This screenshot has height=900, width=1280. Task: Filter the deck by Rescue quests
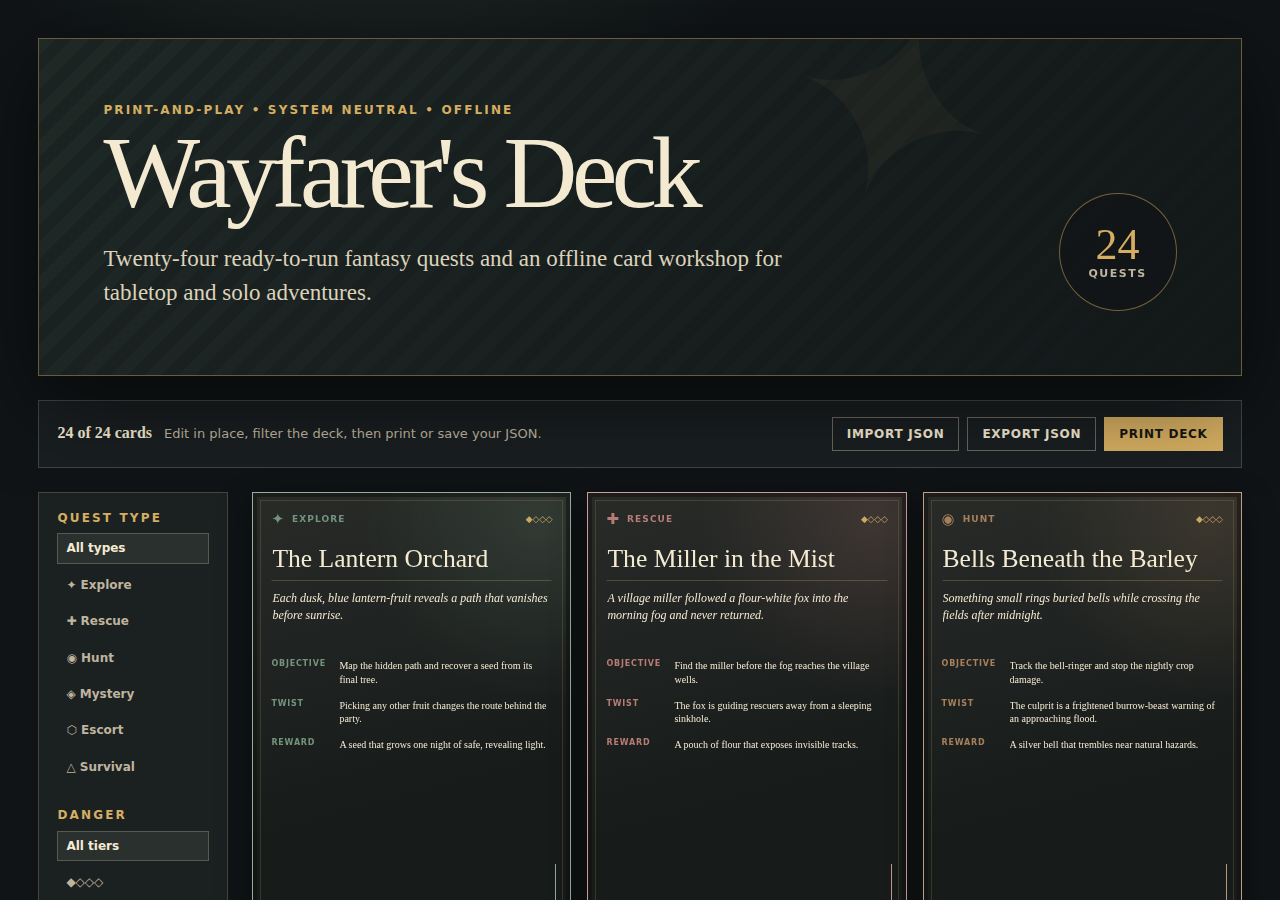(x=133, y=621)
